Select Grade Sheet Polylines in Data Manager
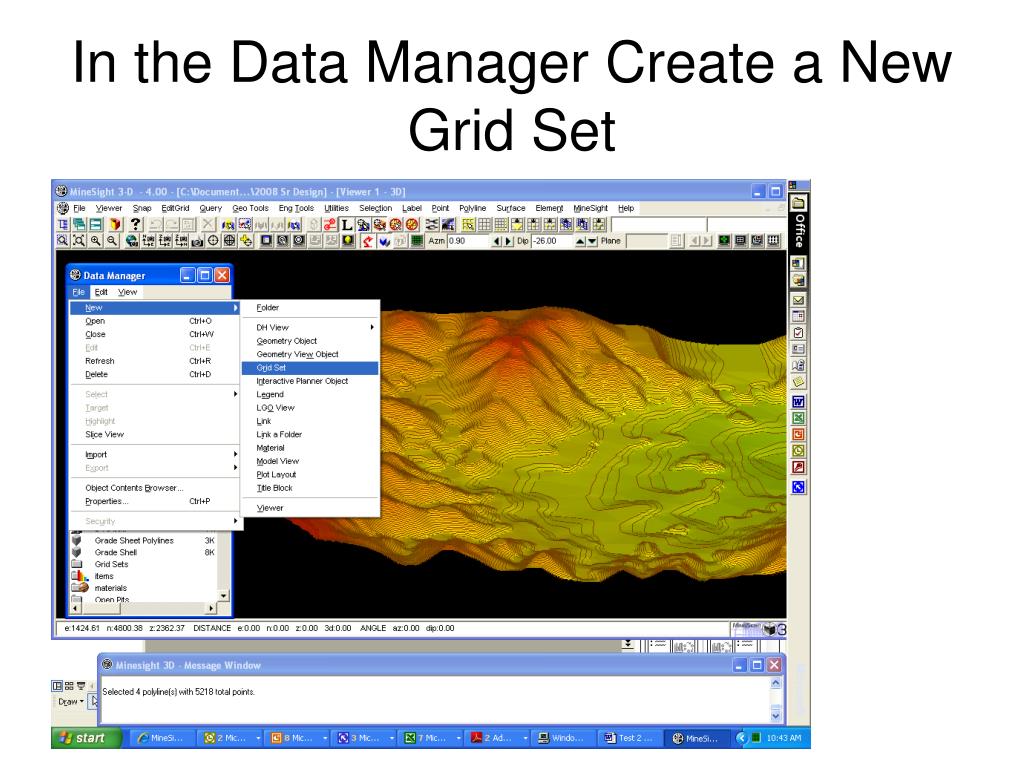The width and height of the screenshot is (1024, 768). click(134, 541)
